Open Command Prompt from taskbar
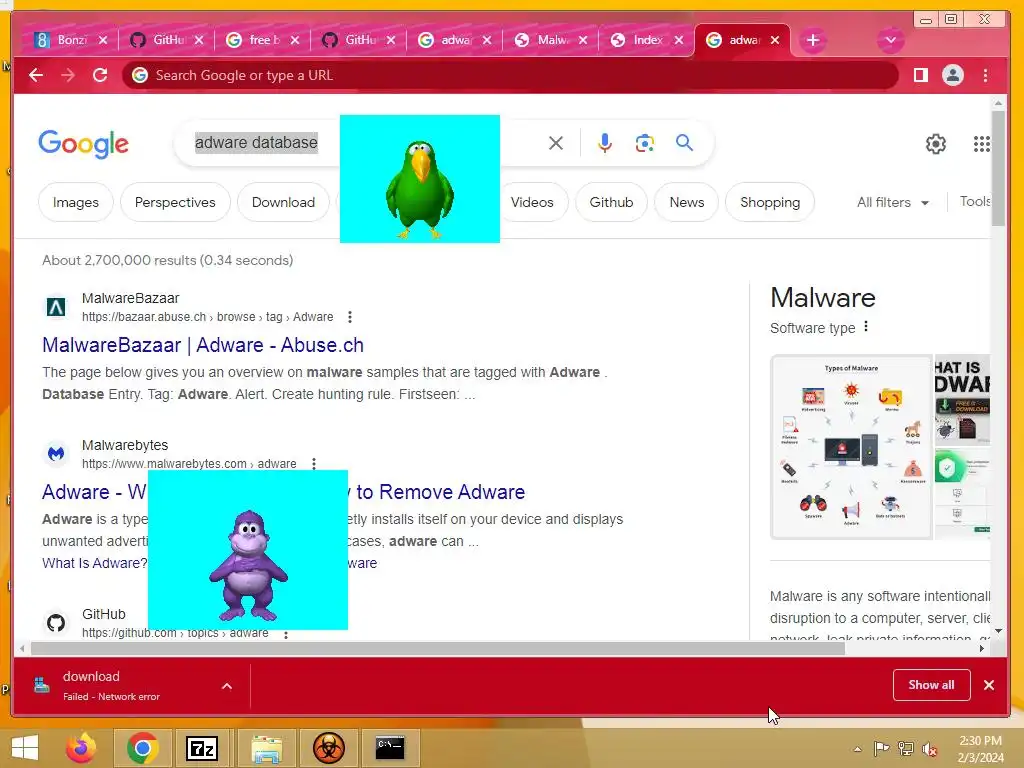The width and height of the screenshot is (1024, 768). [x=391, y=748]
